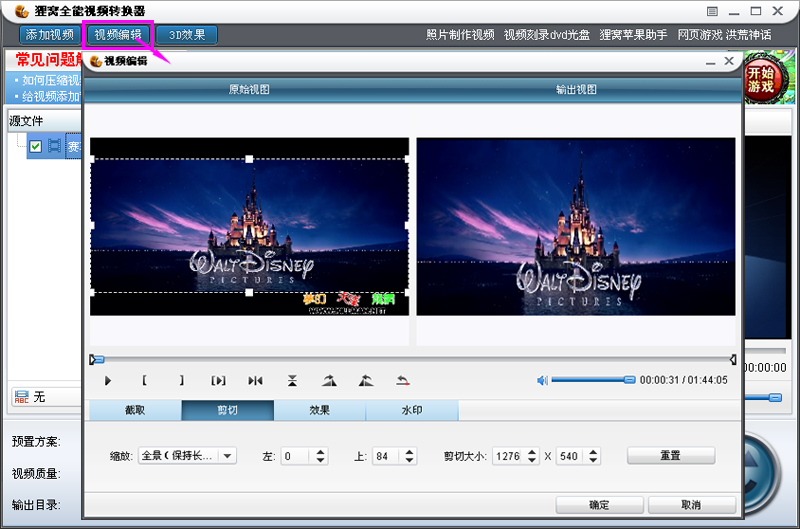Rotate the video counterclockwise 90 degrees
This screenshot has height=529, width=800.
coord(366,381)
